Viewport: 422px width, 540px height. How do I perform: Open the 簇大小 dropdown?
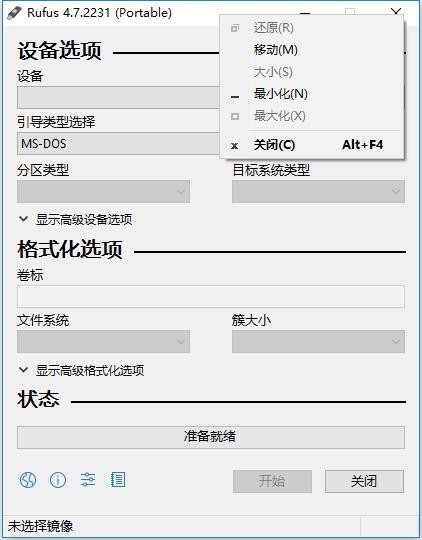click(318, 341)
